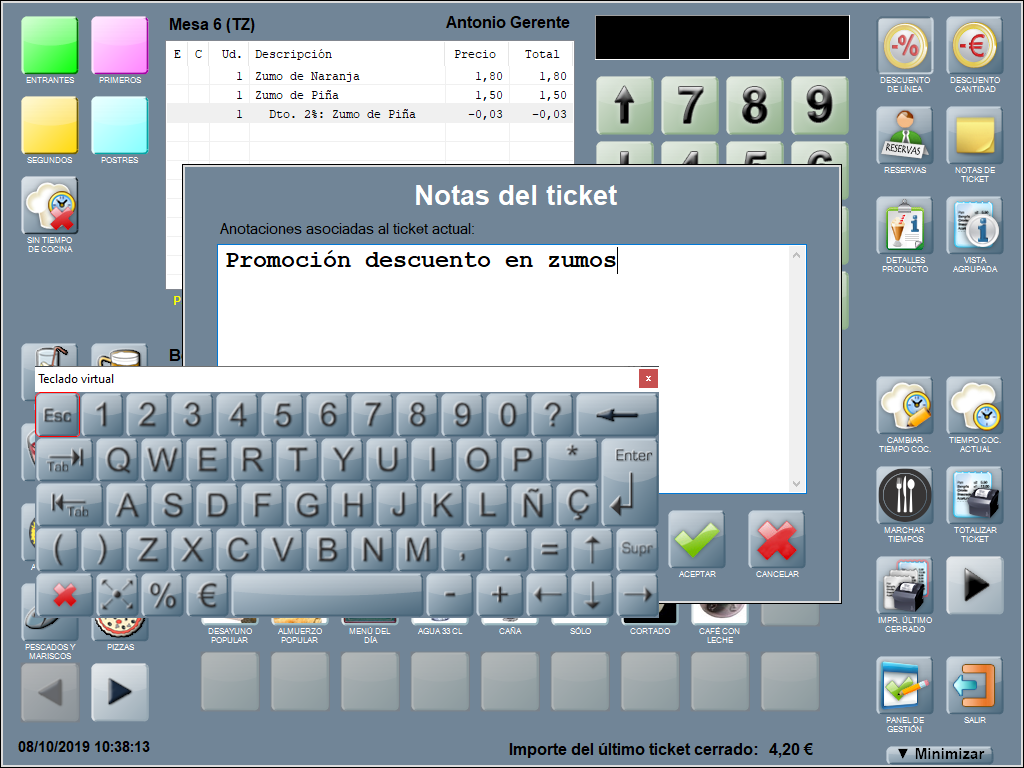Open the Reservas icon

905,136
